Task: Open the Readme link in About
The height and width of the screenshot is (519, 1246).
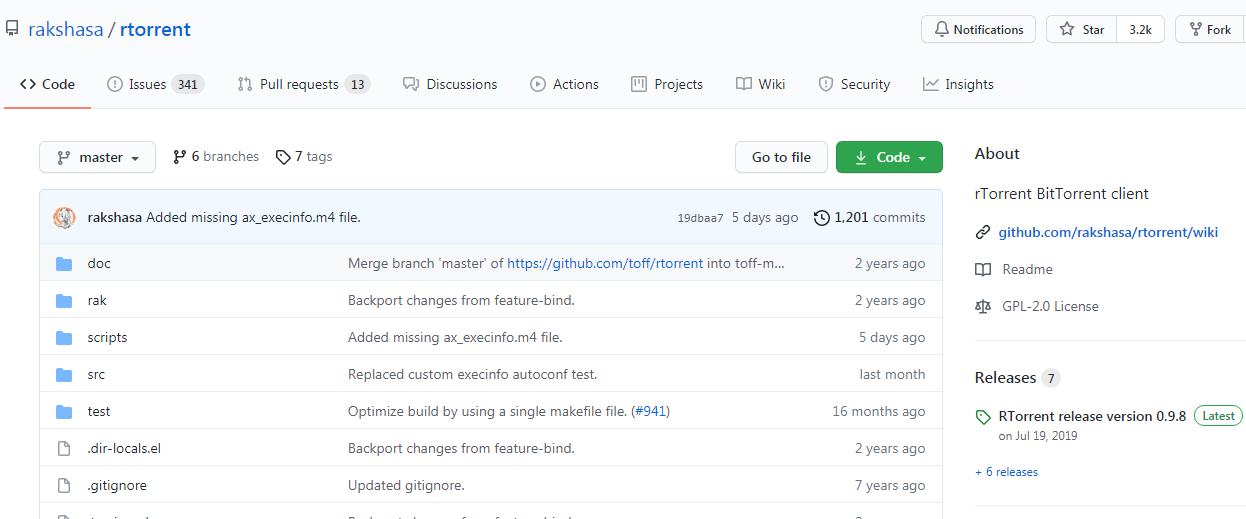Action: click(1027, 269)
